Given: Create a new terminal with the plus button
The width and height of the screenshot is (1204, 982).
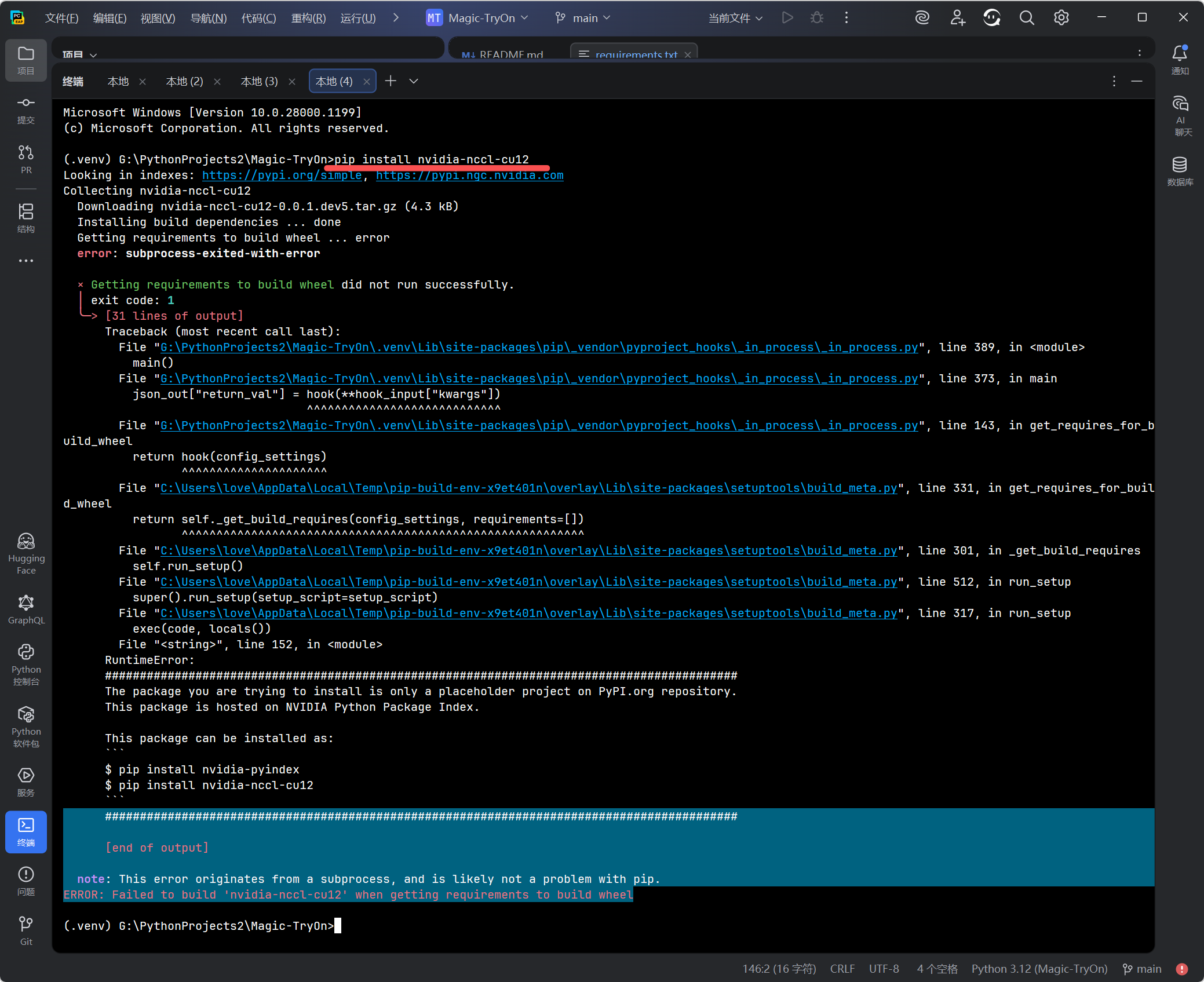Looking at the screenshot, I should click(391, 81).
